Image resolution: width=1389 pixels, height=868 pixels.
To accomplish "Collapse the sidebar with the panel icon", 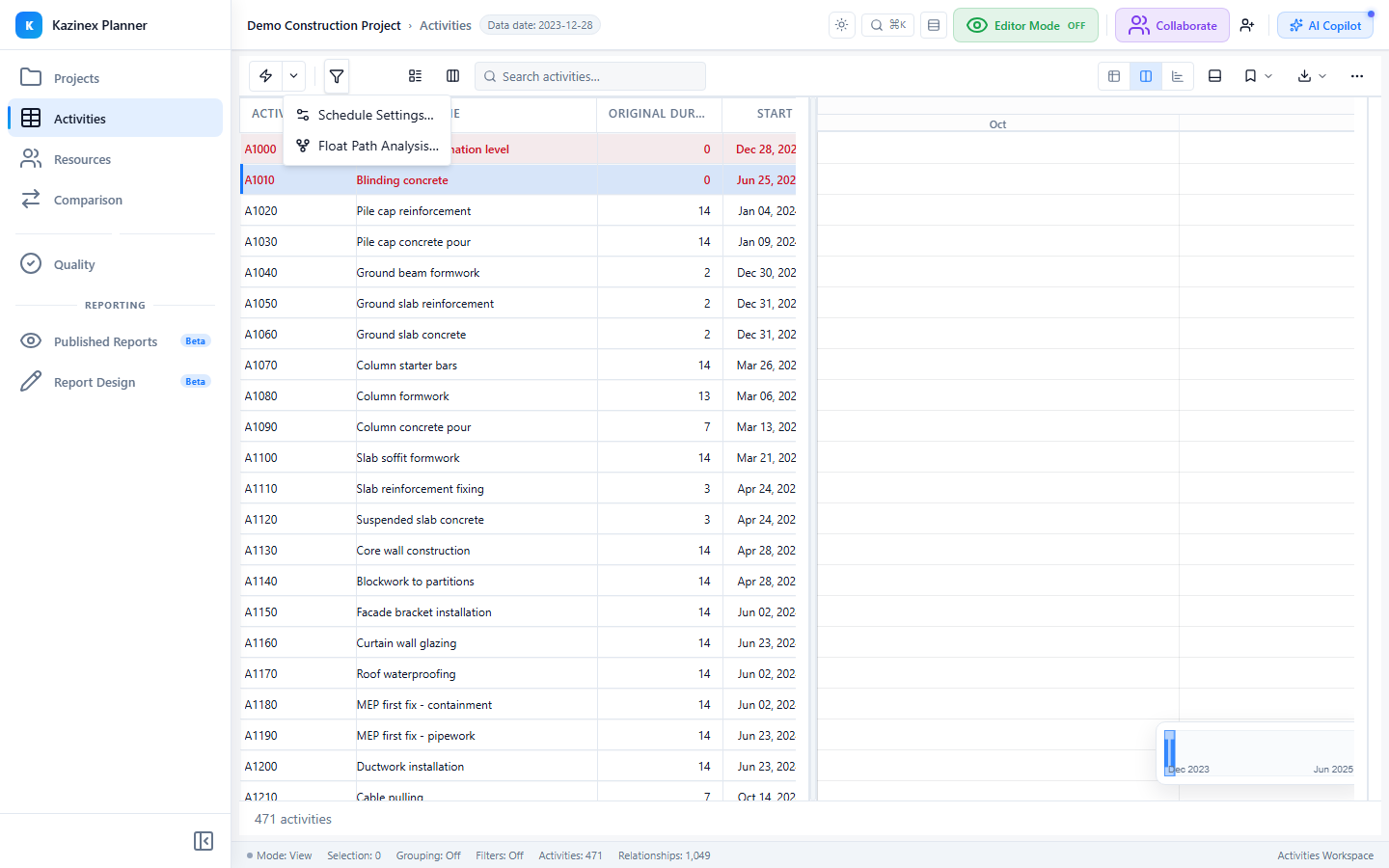I will 204,841.
